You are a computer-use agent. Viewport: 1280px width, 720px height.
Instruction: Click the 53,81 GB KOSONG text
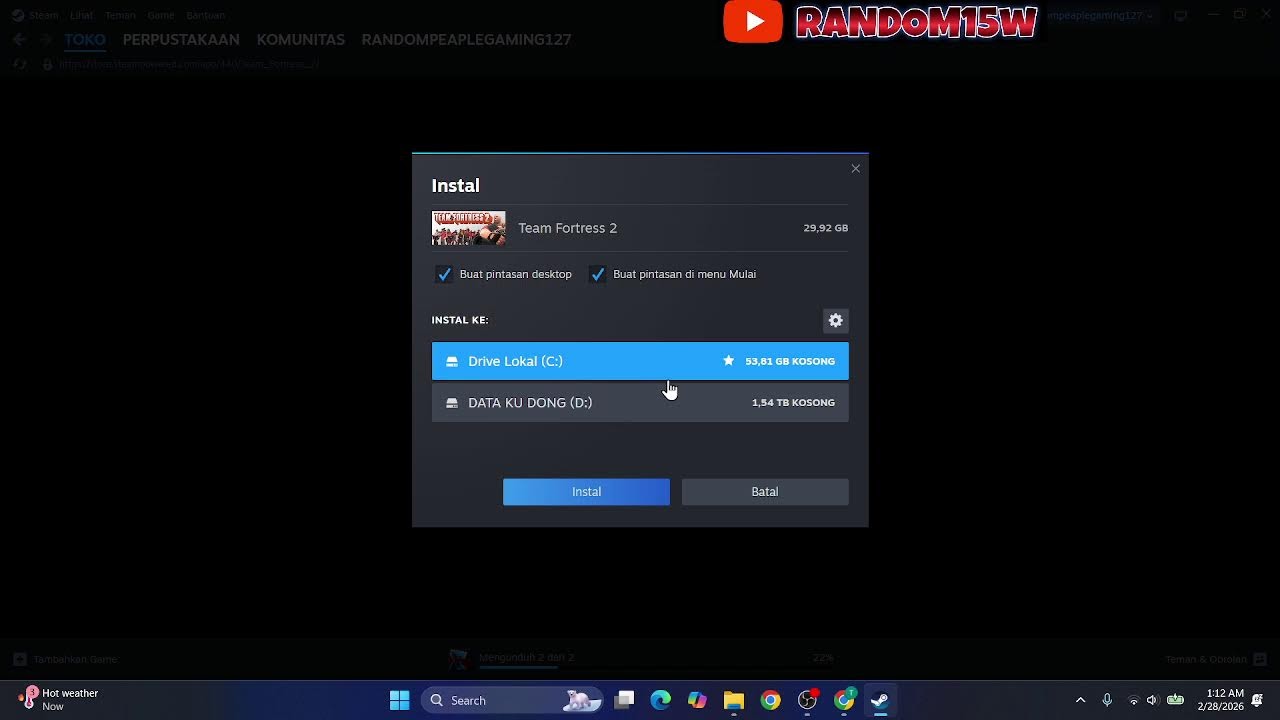coord(790,361)
